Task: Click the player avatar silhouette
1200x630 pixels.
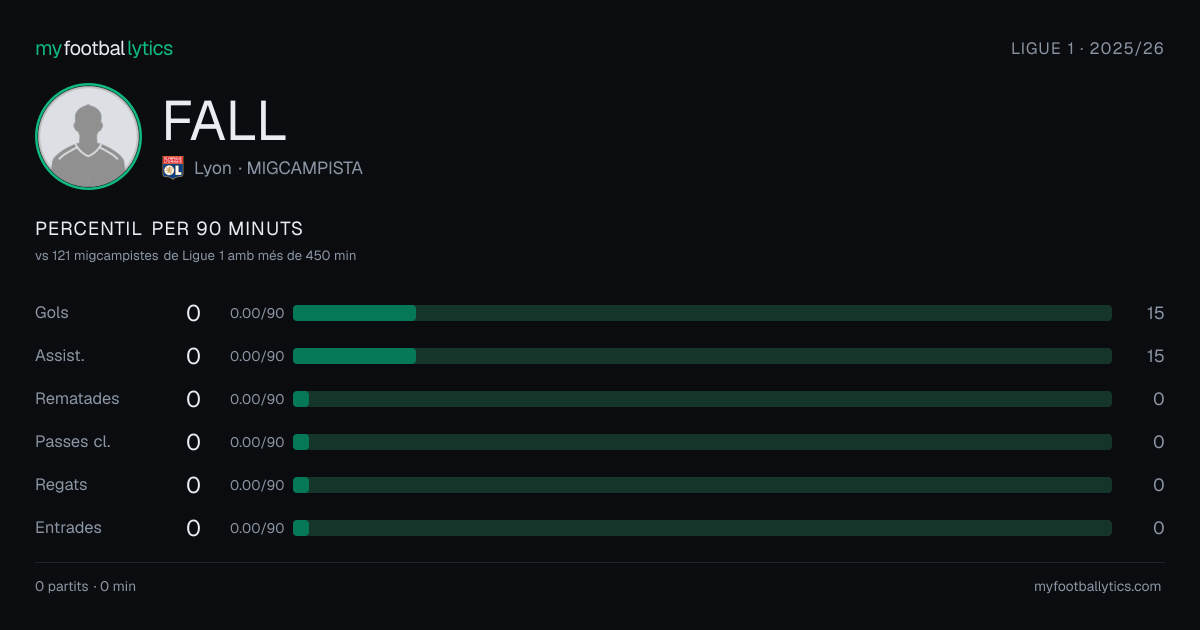Action: (88, 137)
